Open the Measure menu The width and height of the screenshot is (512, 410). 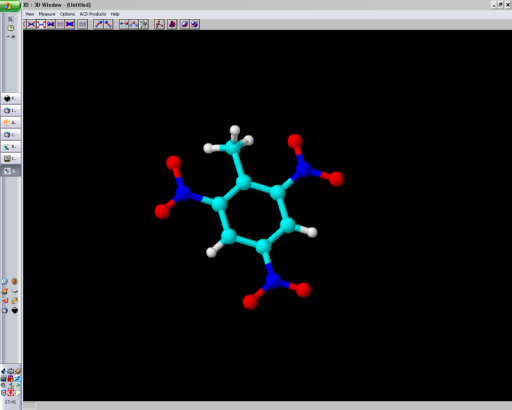pyautogui.click(x=47, y=14)
